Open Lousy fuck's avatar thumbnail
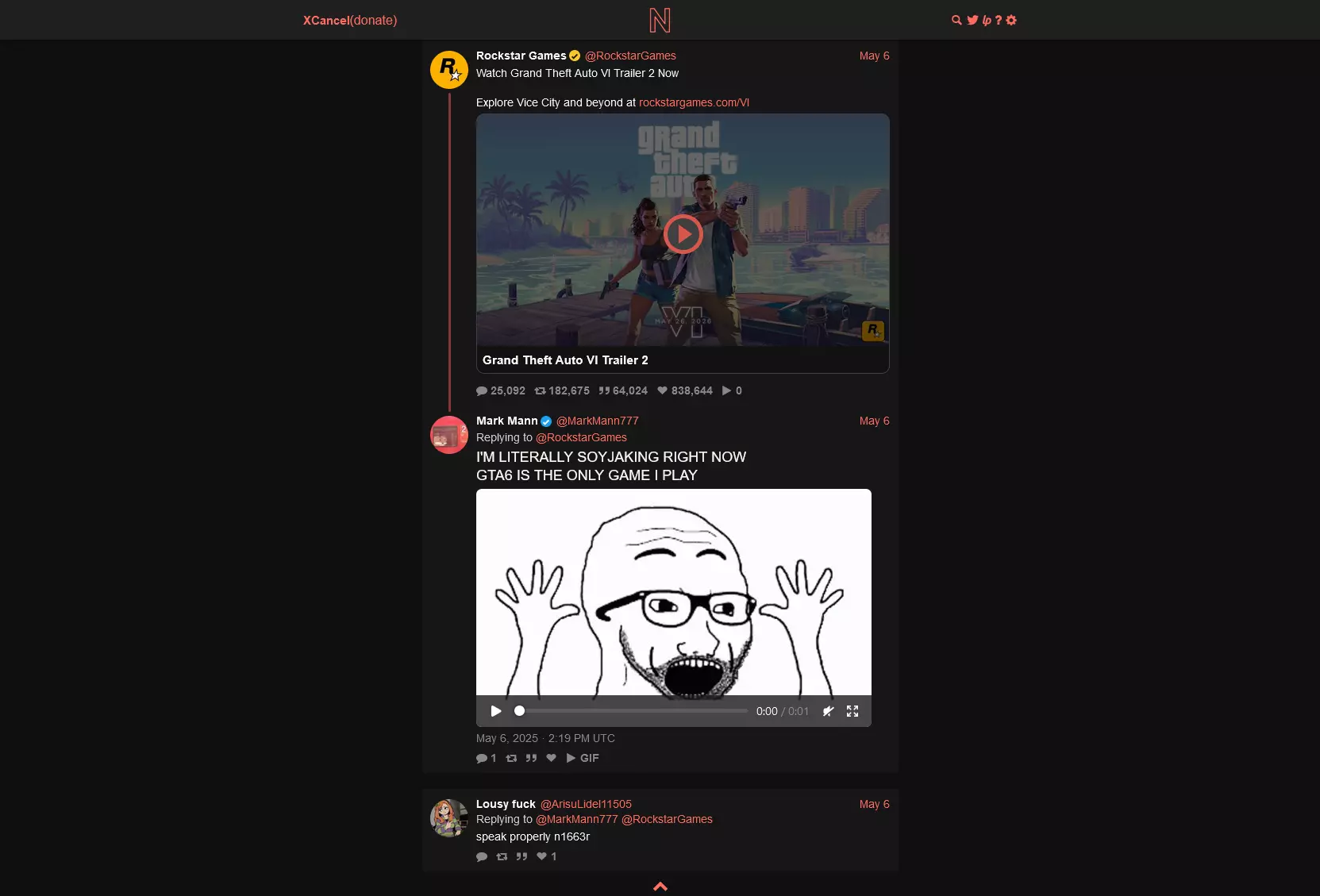 [449, 818]
